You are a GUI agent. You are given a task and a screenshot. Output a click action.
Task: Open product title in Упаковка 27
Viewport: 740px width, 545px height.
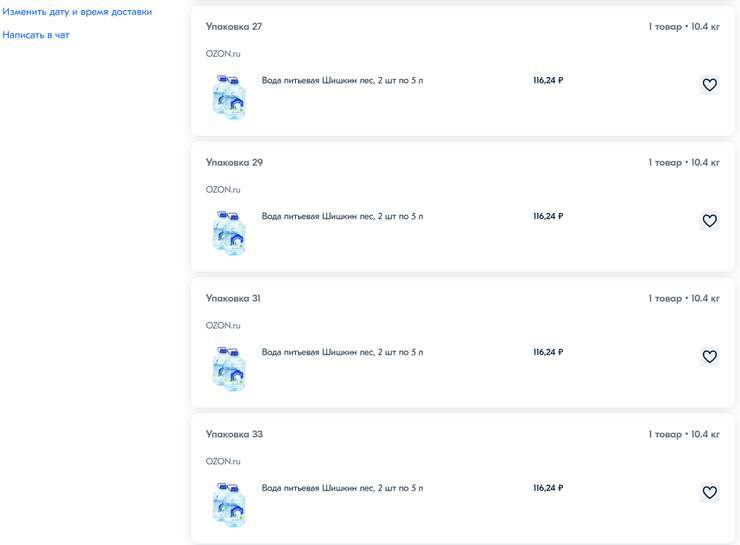coord(342,80)
